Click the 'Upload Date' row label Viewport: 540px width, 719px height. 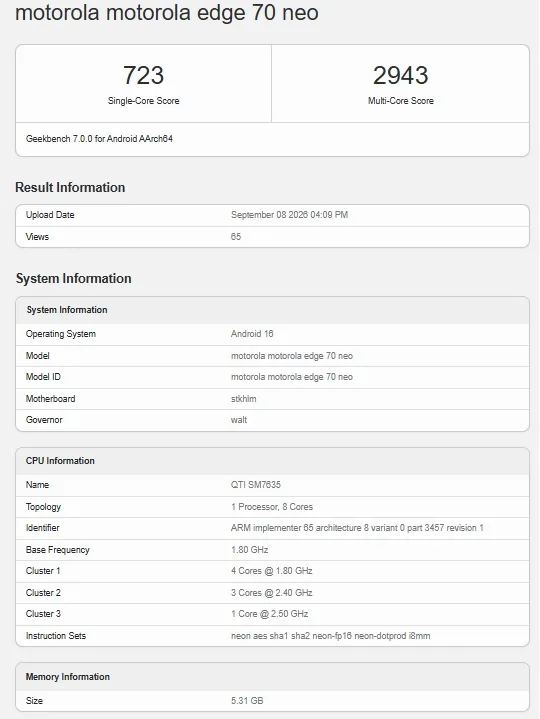coord(50,215)
